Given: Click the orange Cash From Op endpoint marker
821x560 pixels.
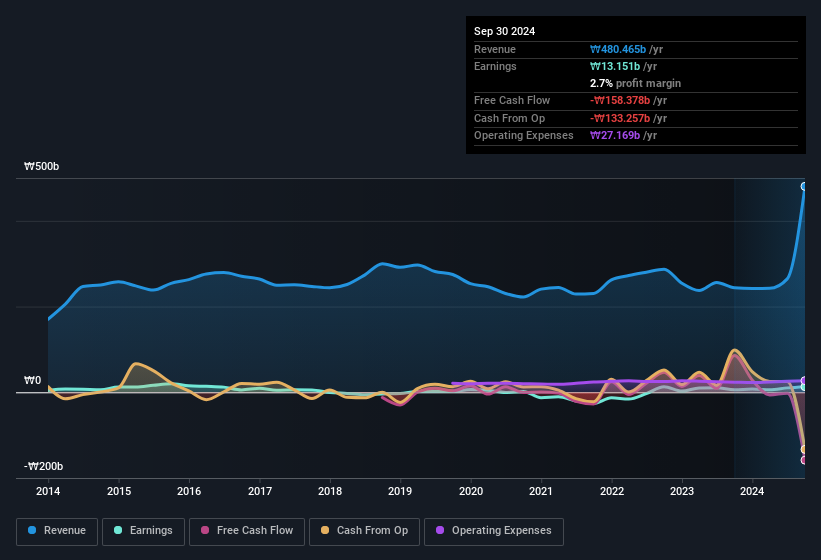Looking at the screenshot, I should (x=804, y=449).
